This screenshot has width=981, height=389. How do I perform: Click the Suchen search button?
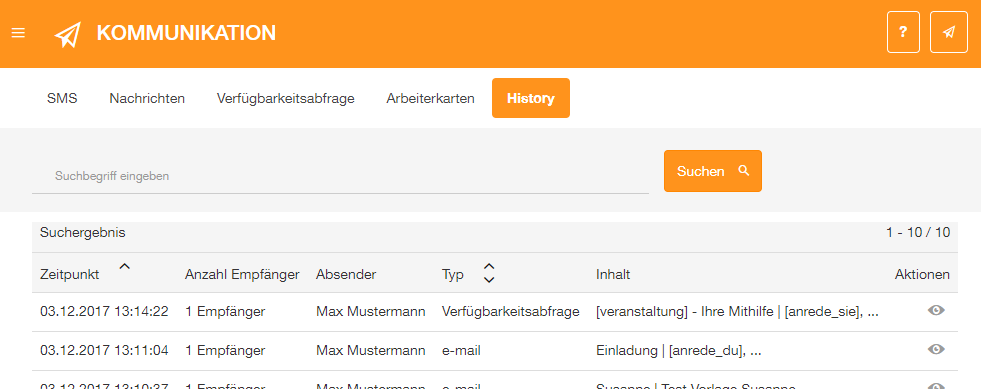713,171
